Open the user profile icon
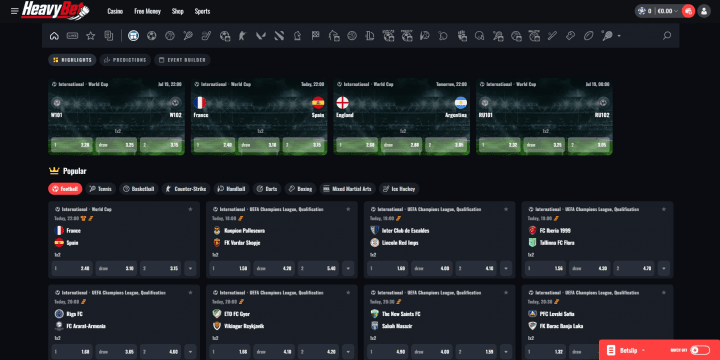 [704, 11]
